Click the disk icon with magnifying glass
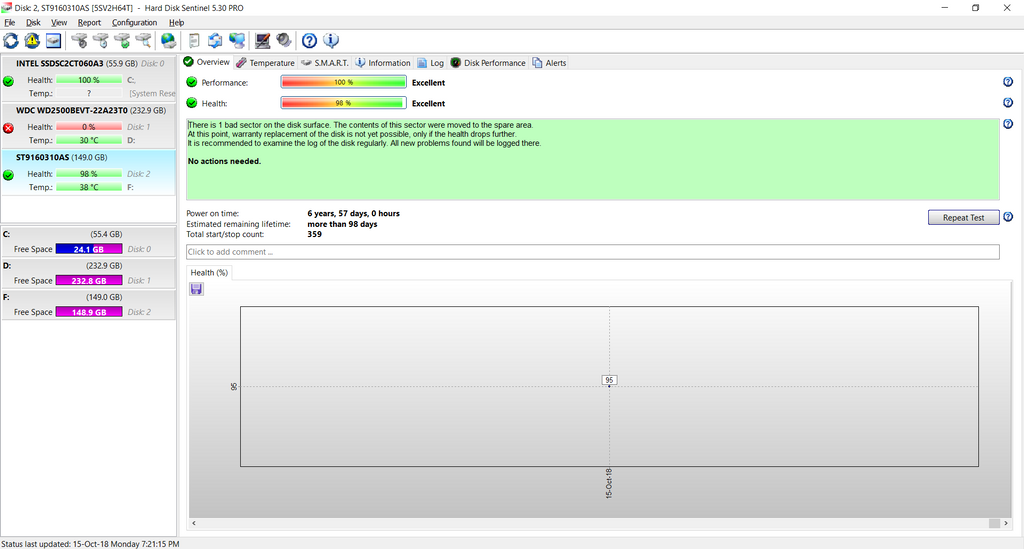The width and height of the screenshot is (1024, 549). point(143,40)
